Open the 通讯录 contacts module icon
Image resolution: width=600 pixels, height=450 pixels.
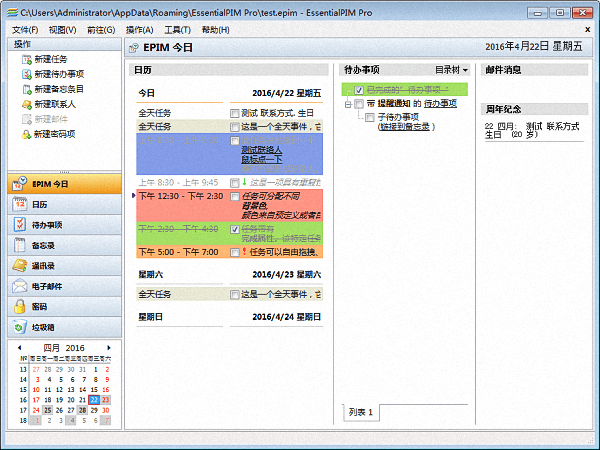coord(19,266)
